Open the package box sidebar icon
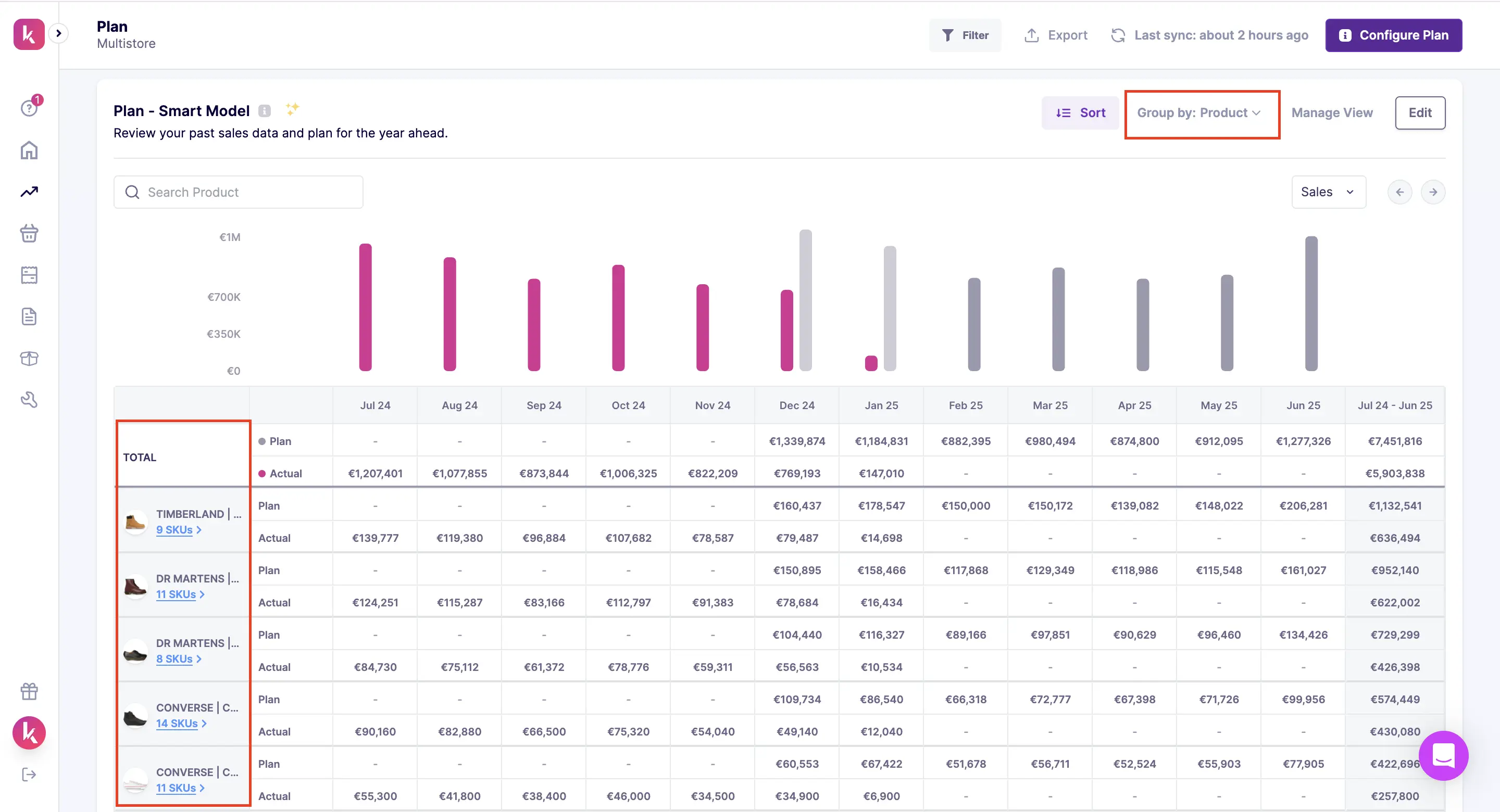This screenshot has width=1500, height=812. [29, 358]
